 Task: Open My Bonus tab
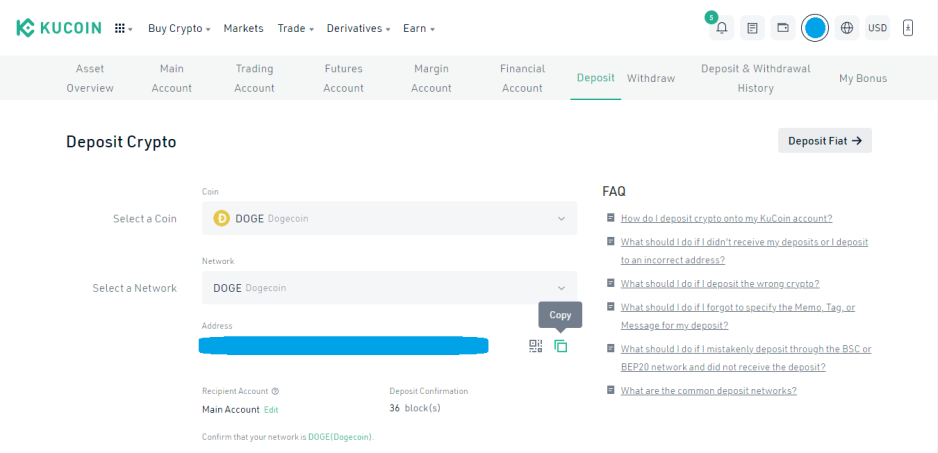pos(863,78)
